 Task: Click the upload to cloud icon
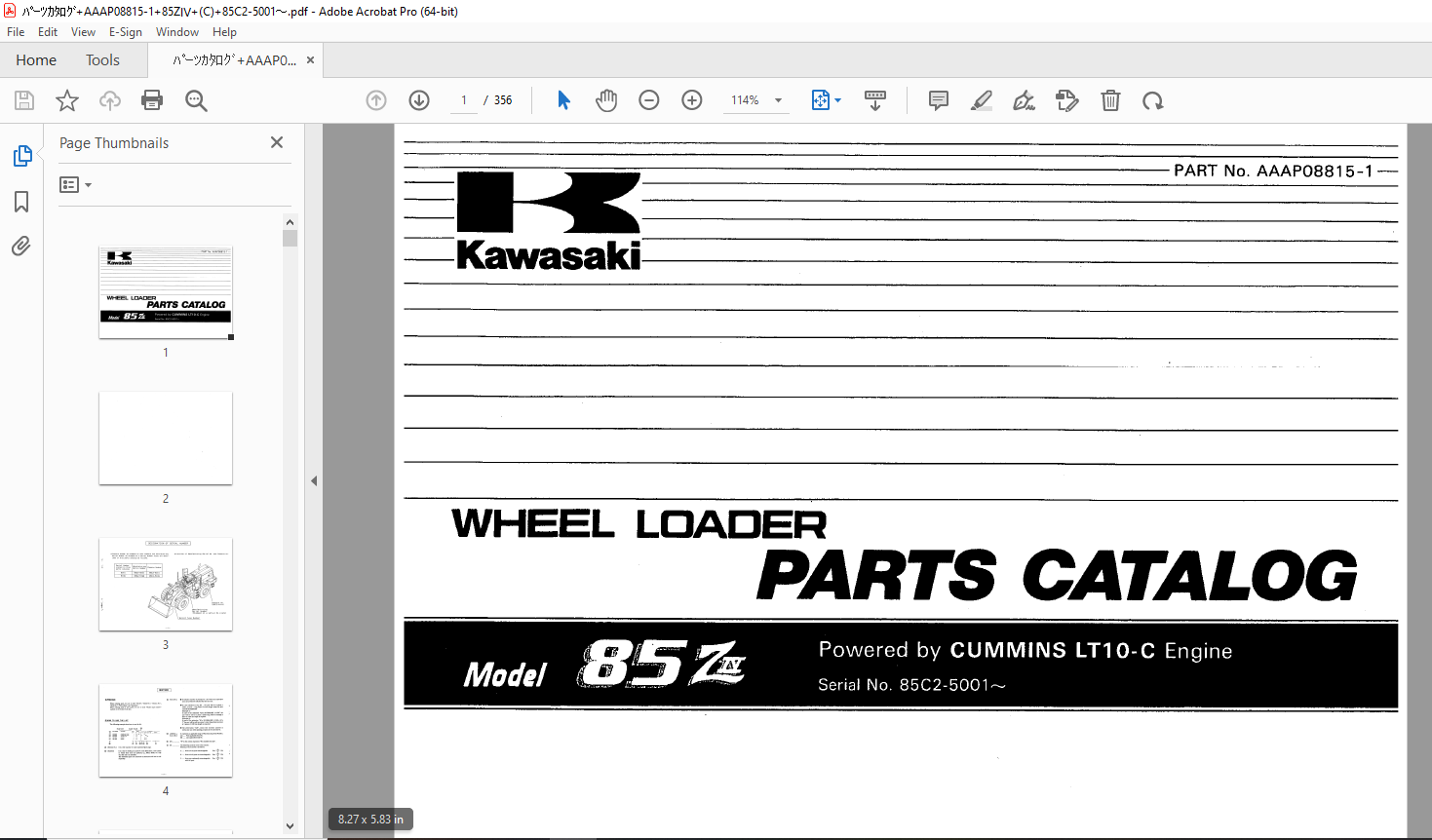[110, 100]
